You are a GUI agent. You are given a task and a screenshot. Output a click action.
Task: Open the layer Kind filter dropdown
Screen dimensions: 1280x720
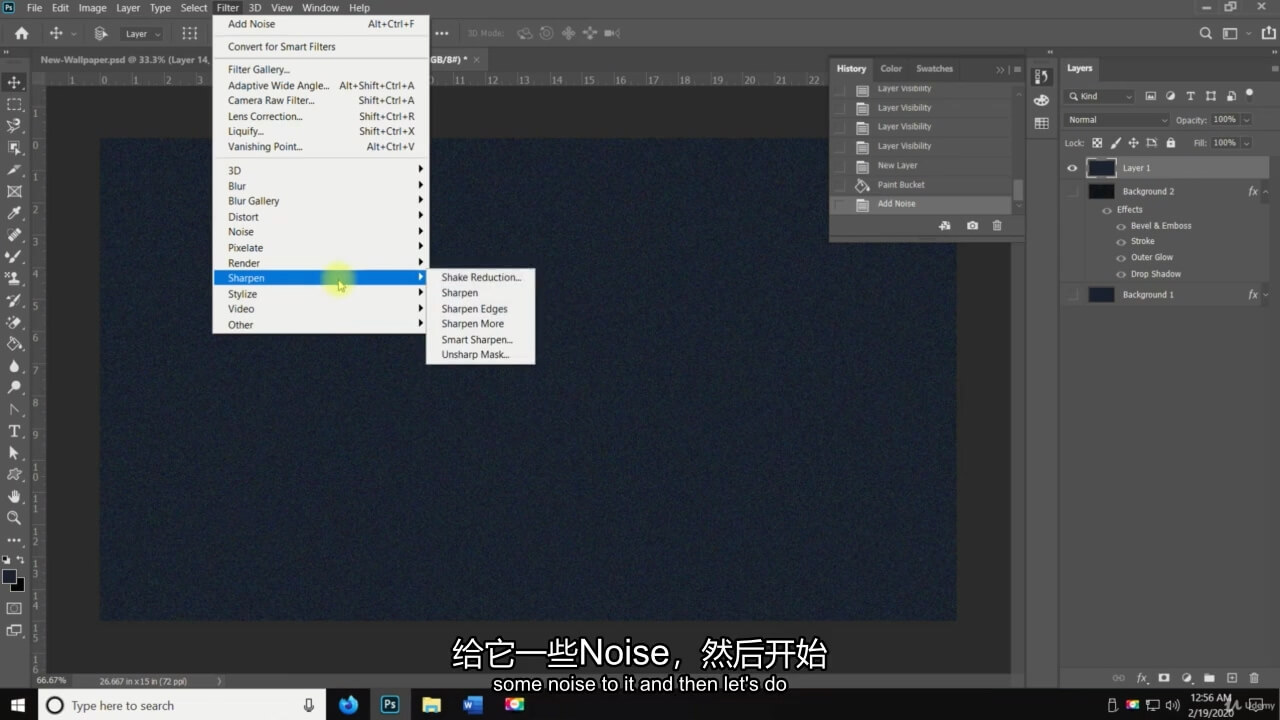(1100, 96)
